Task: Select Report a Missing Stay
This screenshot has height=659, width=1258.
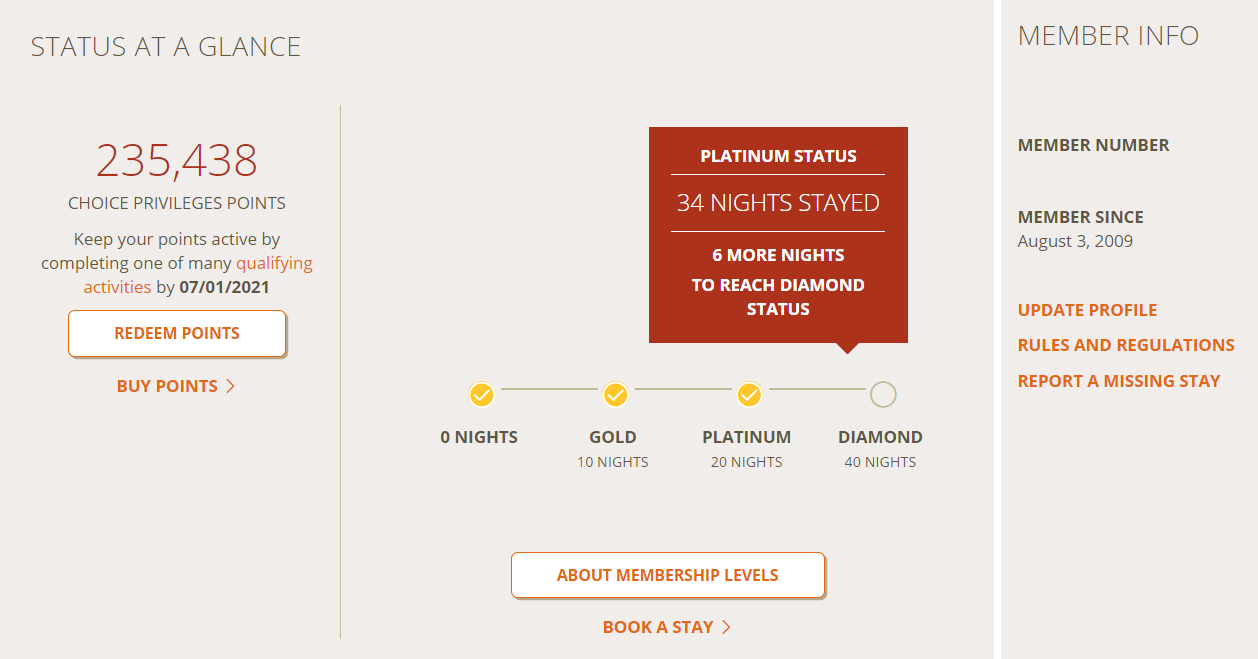Action: (x=1119, y=381)
